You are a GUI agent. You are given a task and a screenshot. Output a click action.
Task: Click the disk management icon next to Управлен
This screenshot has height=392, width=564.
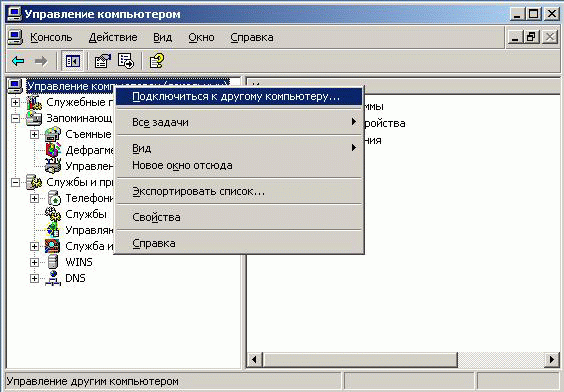[53, 166]
